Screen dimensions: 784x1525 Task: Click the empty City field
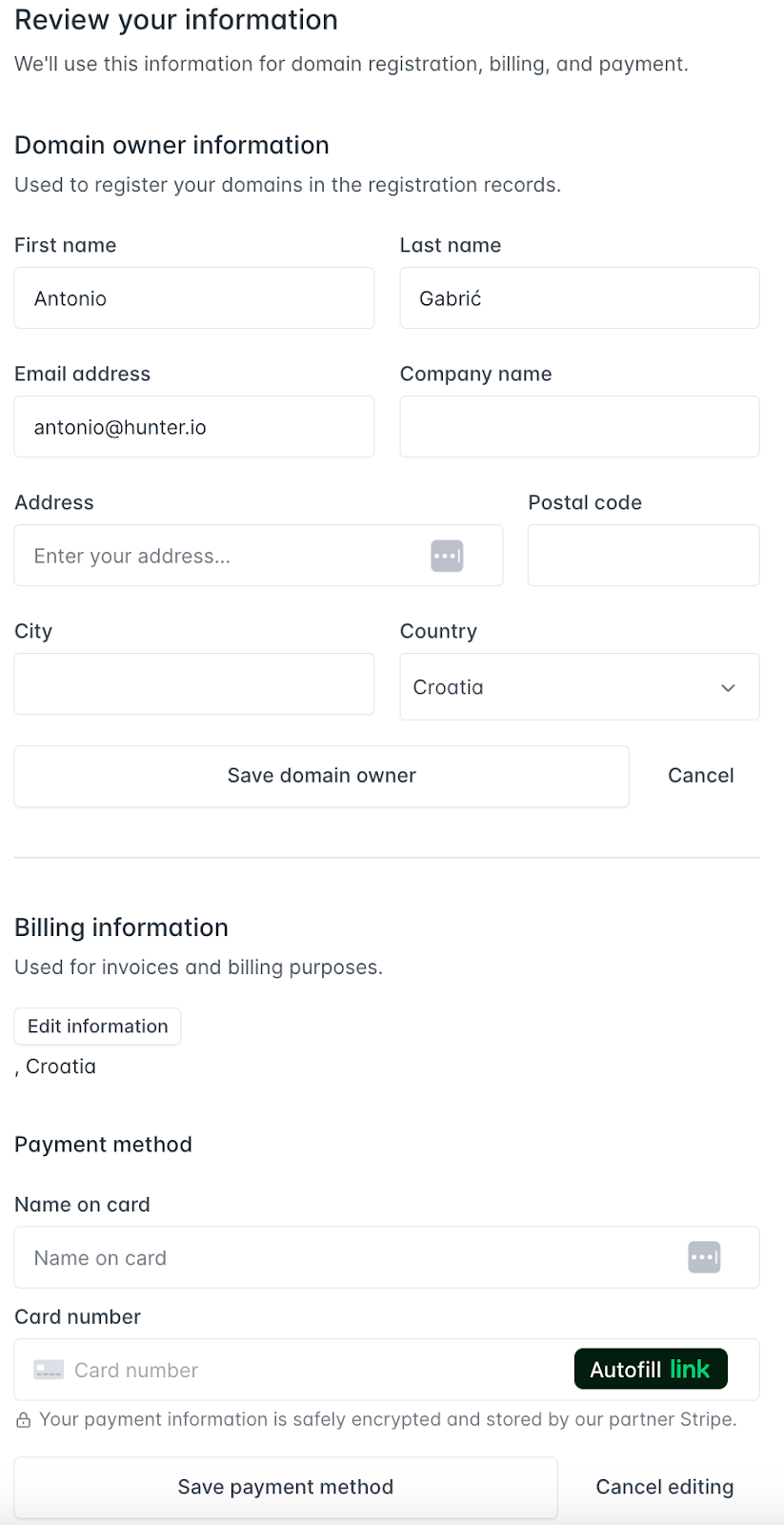pyautogui.click(x=193, y=684)
